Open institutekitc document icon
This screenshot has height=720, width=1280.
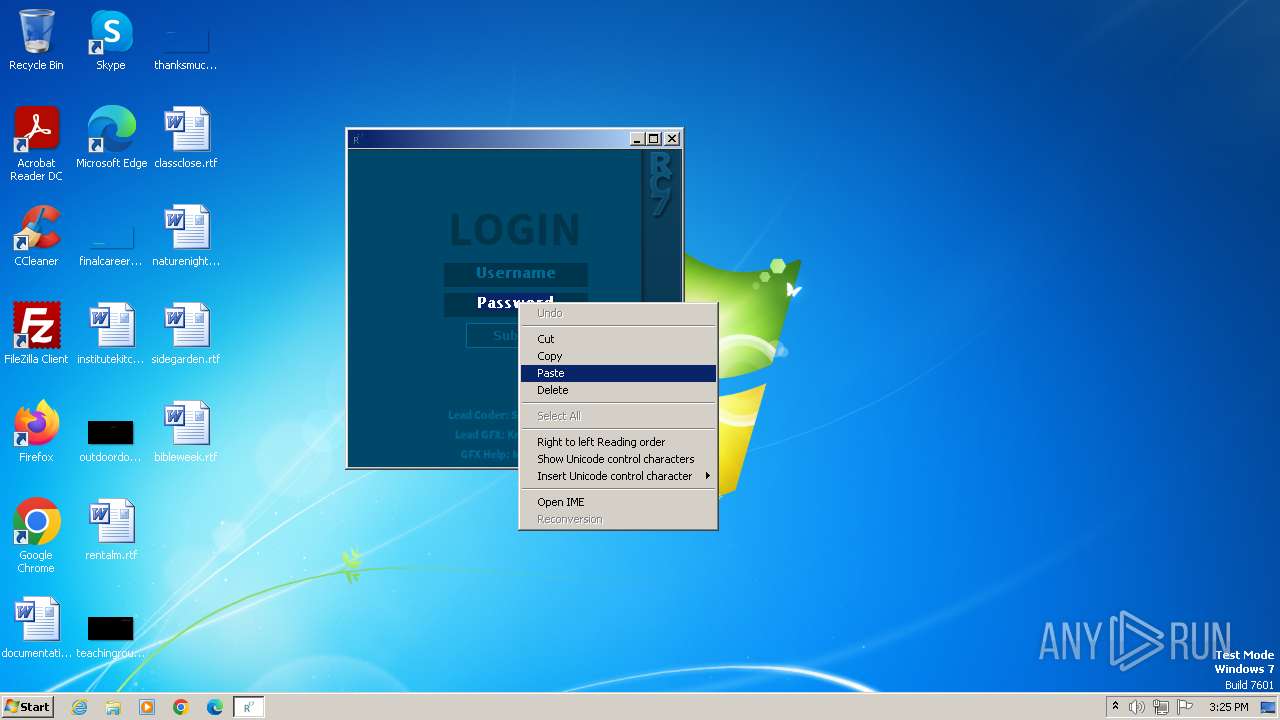coord(111,334)
